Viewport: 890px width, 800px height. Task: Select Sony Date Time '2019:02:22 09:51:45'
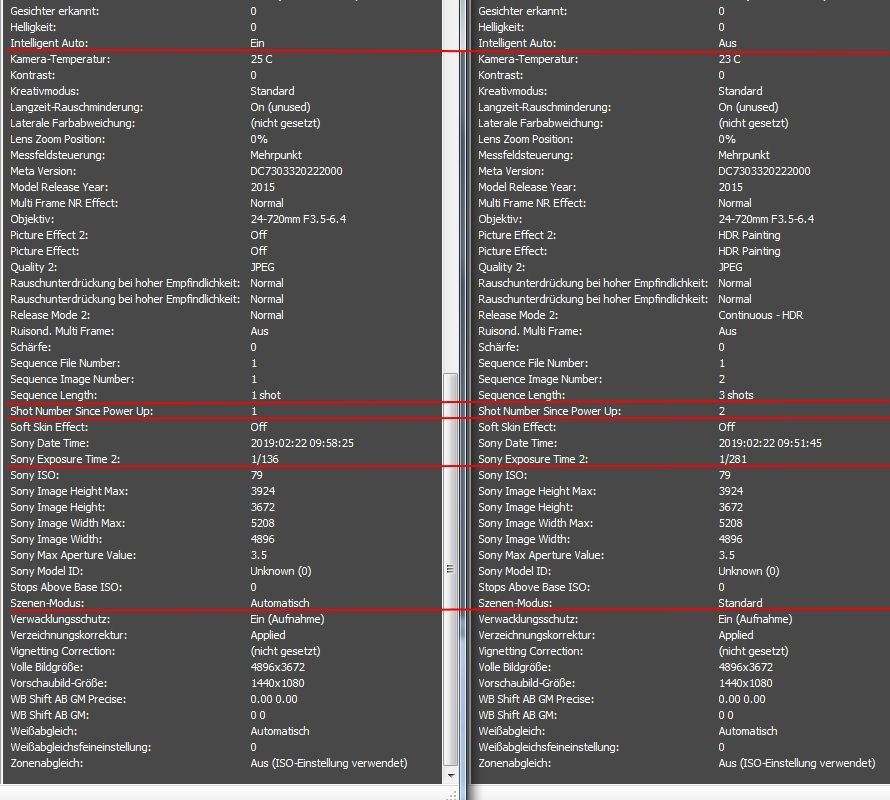coord(769,443)
